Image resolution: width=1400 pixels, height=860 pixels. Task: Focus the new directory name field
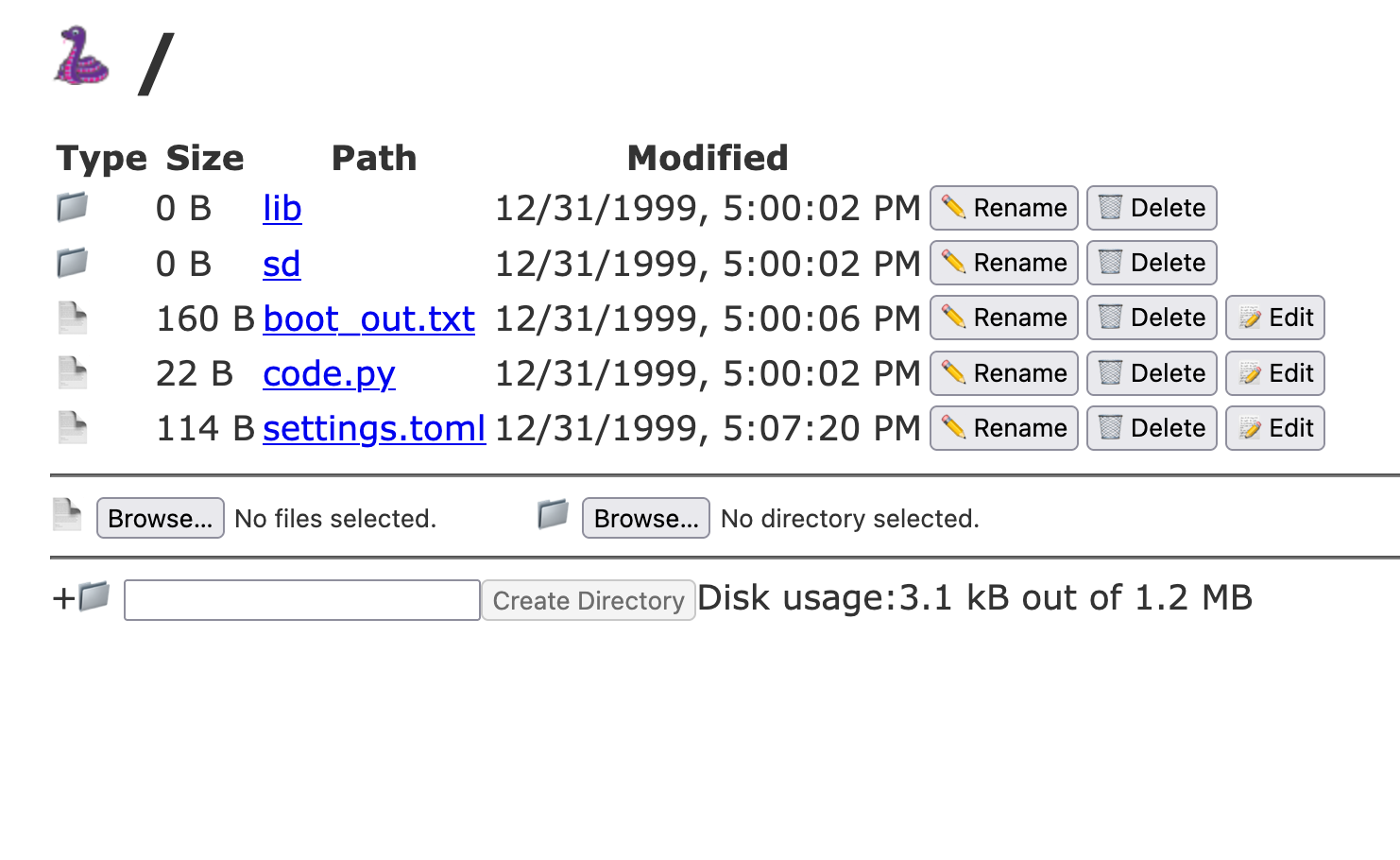301,600
